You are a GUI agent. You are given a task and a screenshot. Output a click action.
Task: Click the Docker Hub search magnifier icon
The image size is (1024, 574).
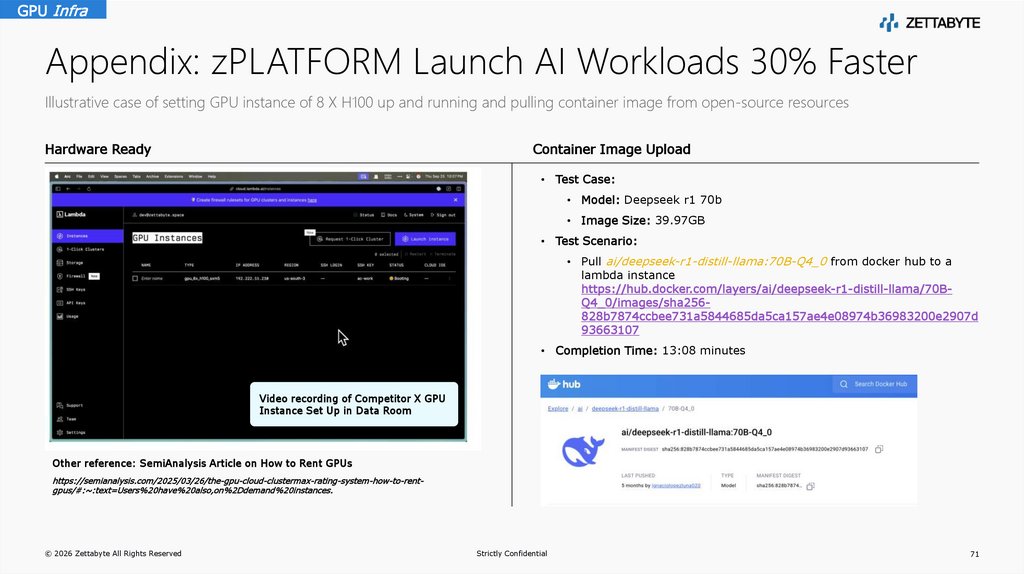(x=844, y=384)
